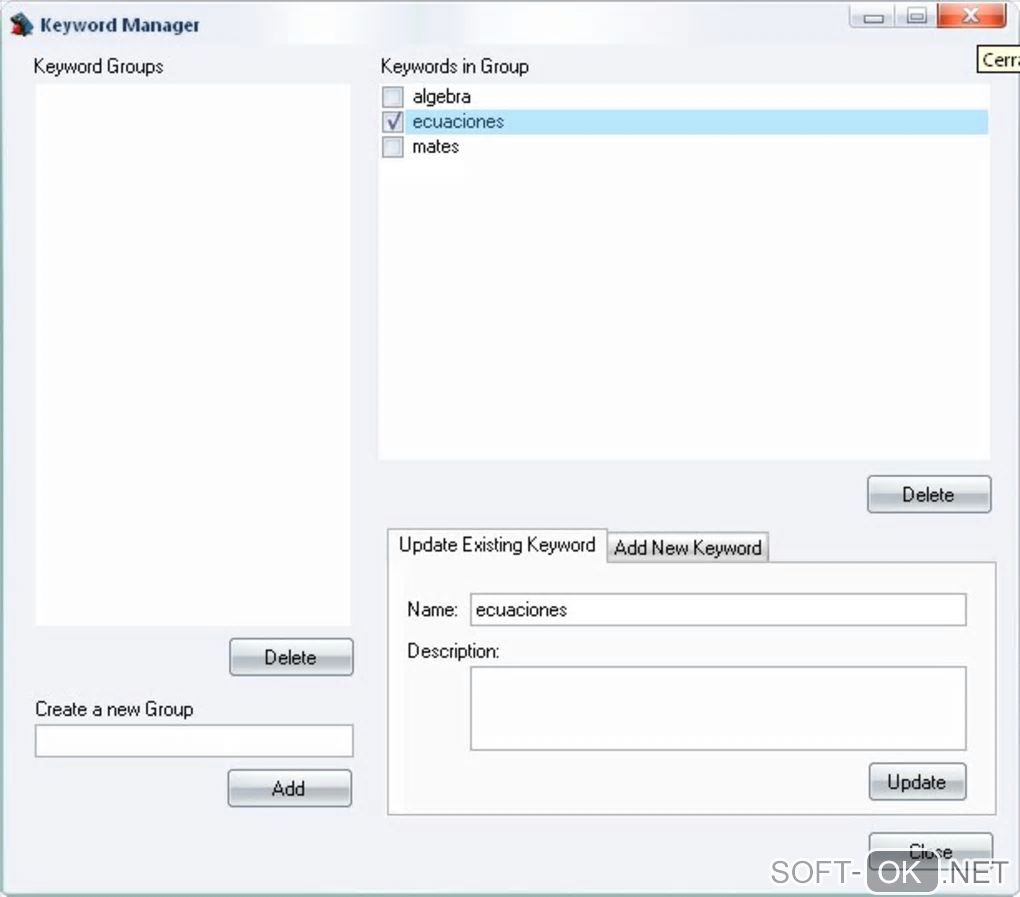The height and width of the screenshot is (897, 1020).
Task: Click the Update button
Action: point(917,782)
